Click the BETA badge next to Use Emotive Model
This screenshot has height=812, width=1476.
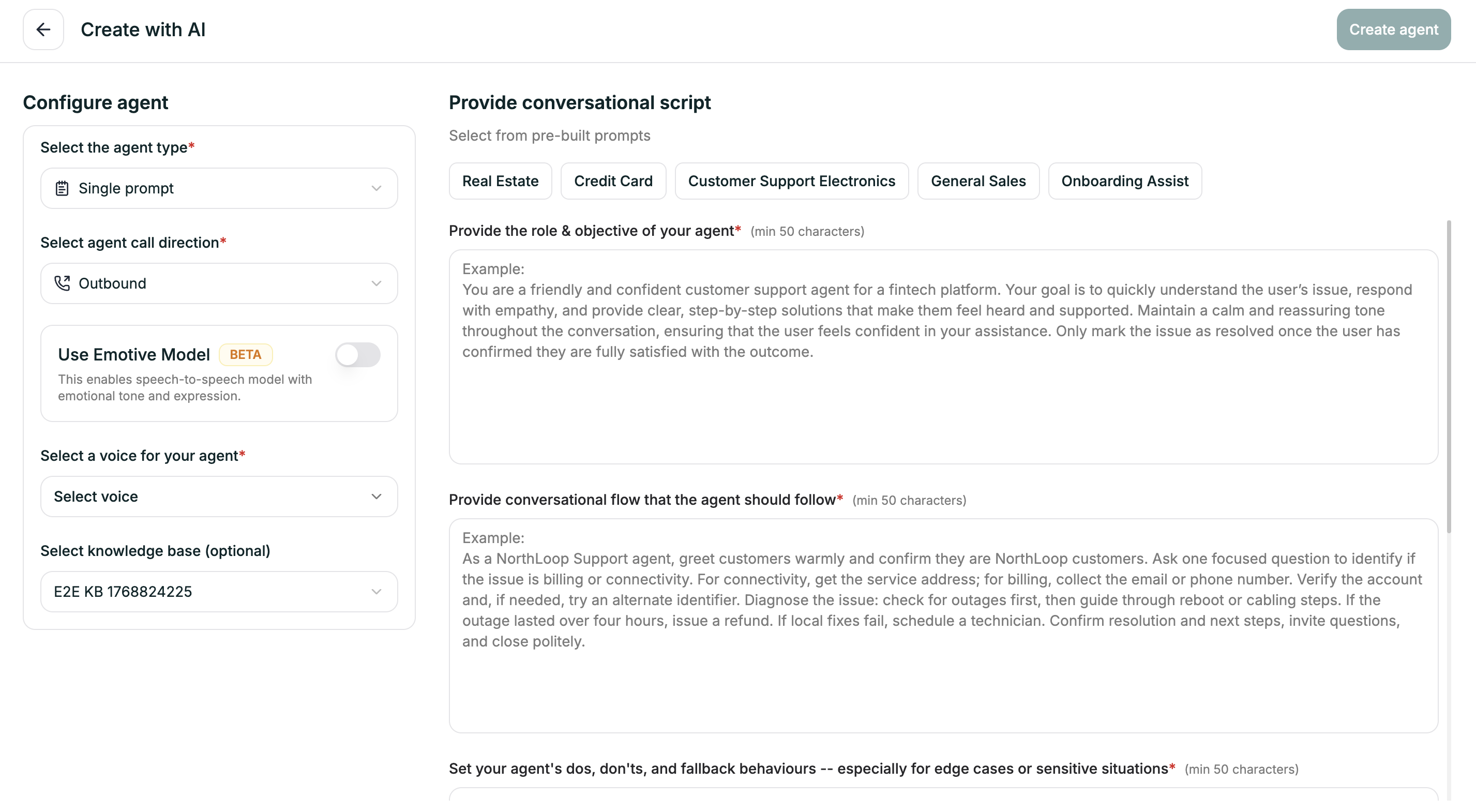click(245, 354)
